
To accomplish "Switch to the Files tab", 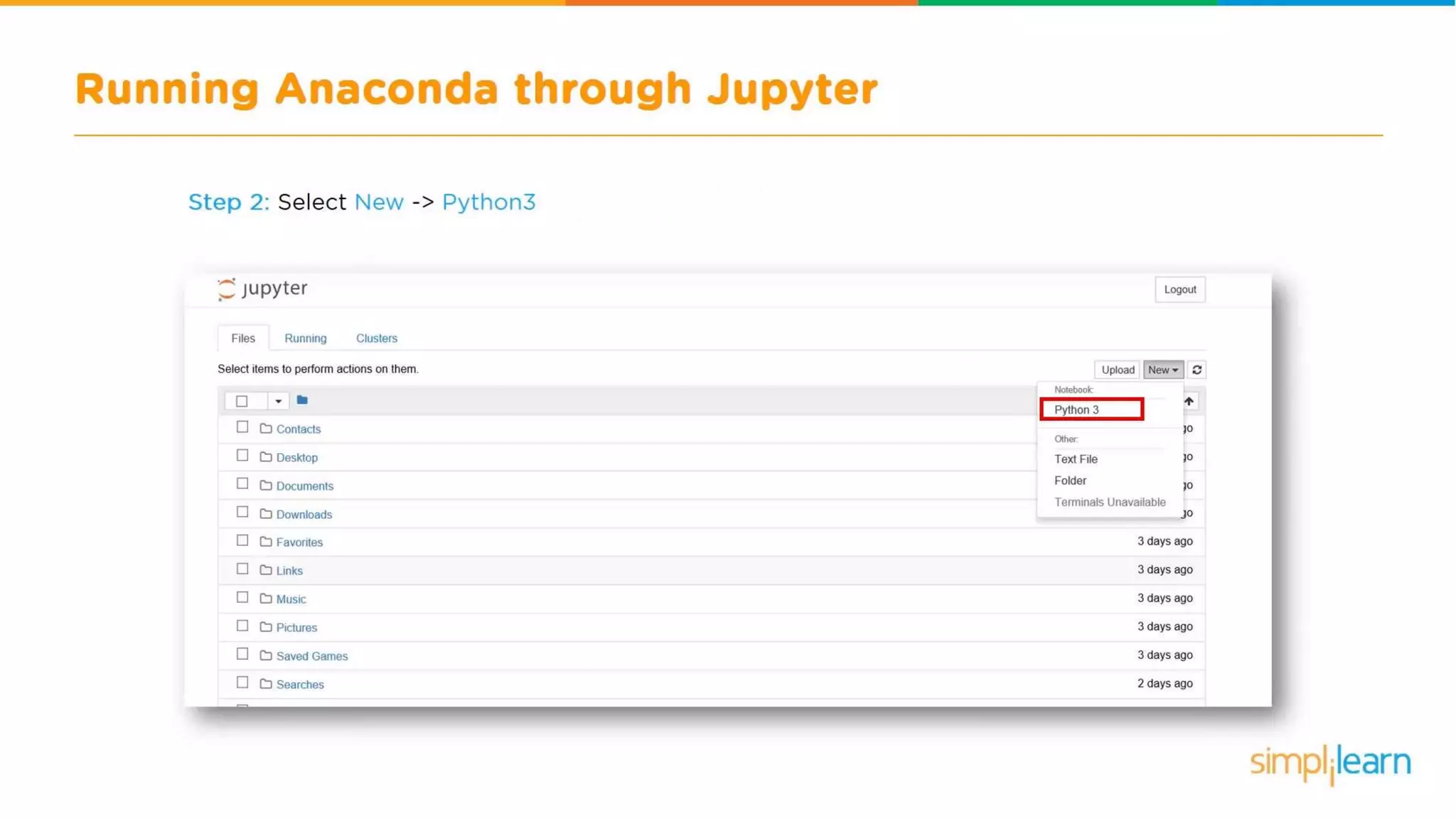I will click(x=243, y=338).
